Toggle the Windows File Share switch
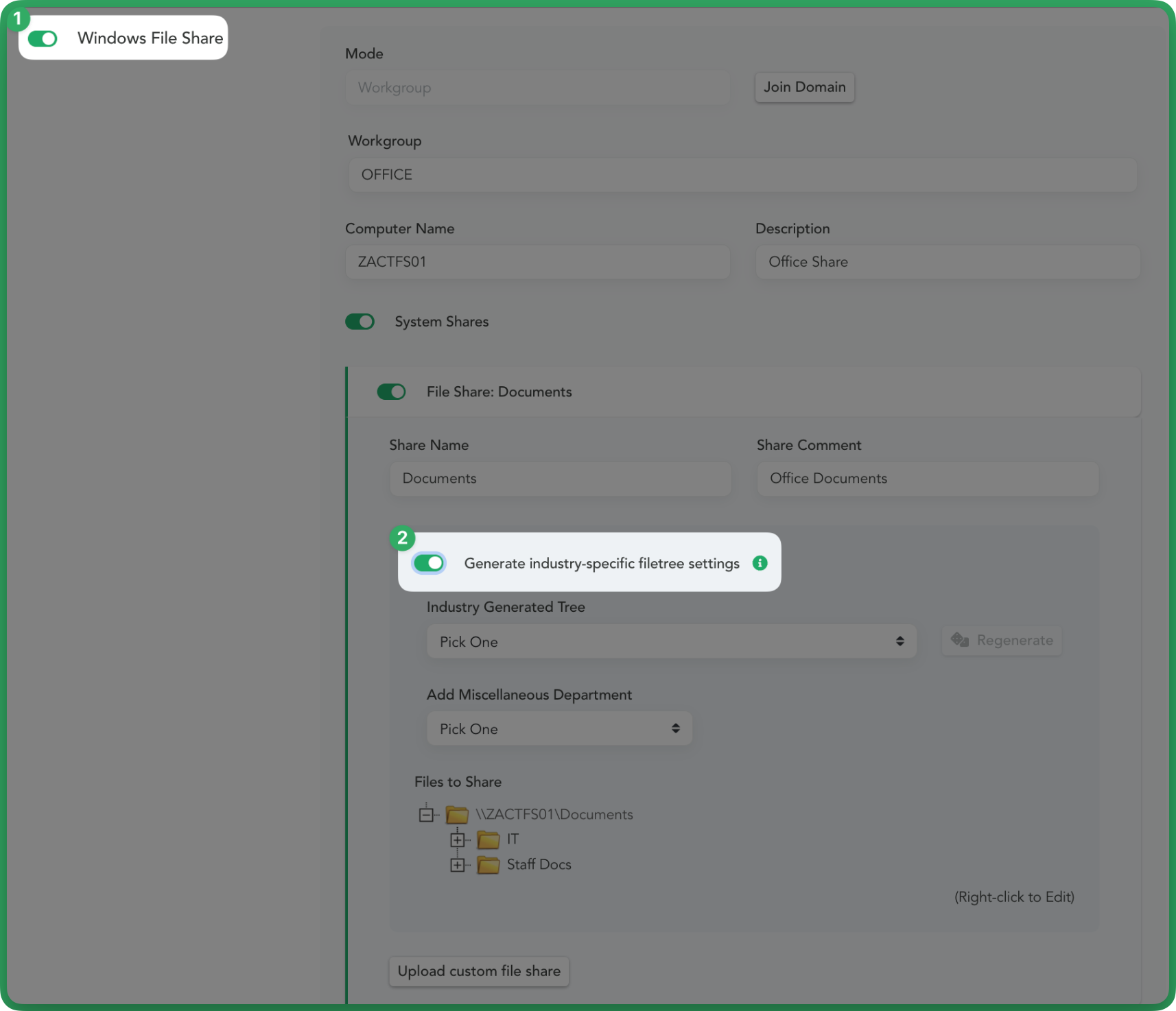This screenshot has width=1176, height=1011. tap(43, 38)
